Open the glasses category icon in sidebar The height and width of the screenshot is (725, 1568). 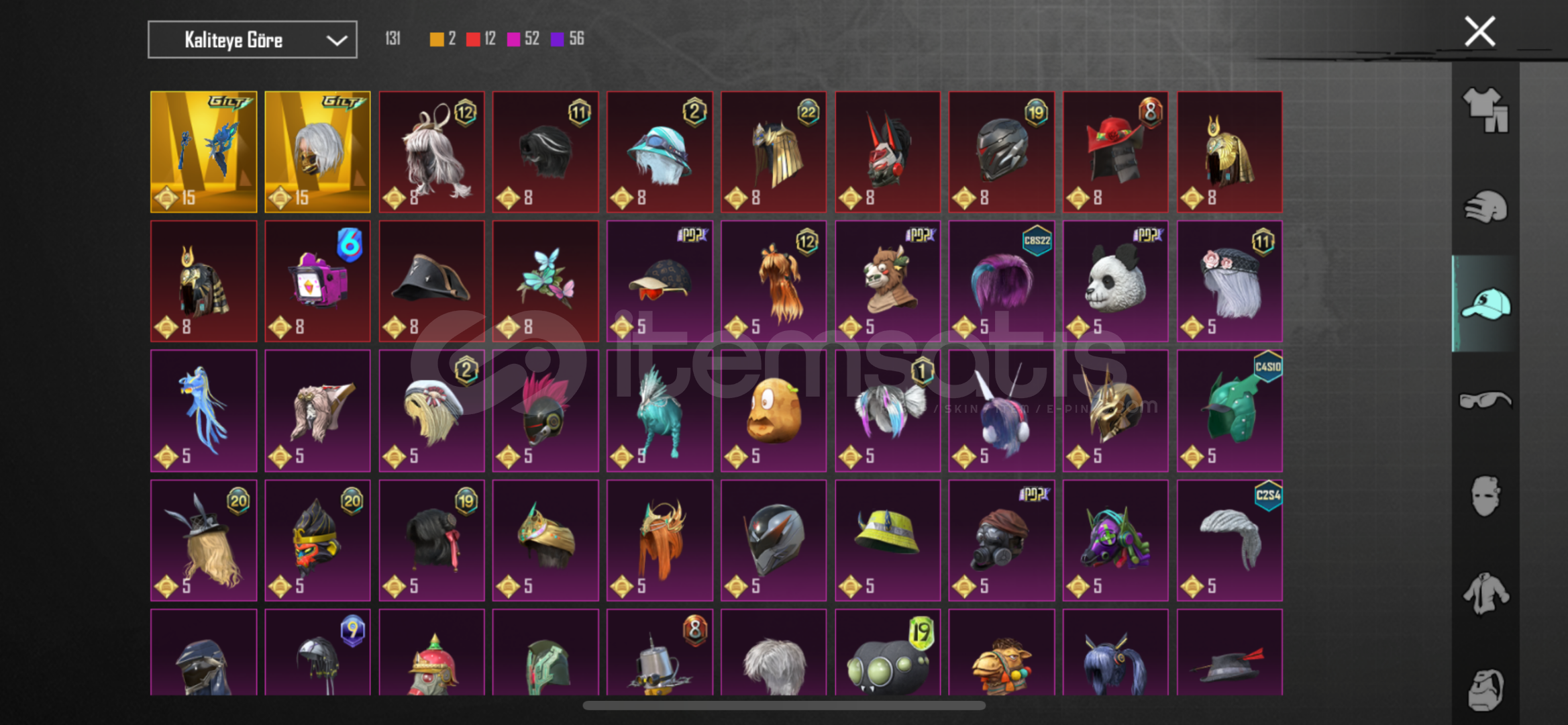1485,400
